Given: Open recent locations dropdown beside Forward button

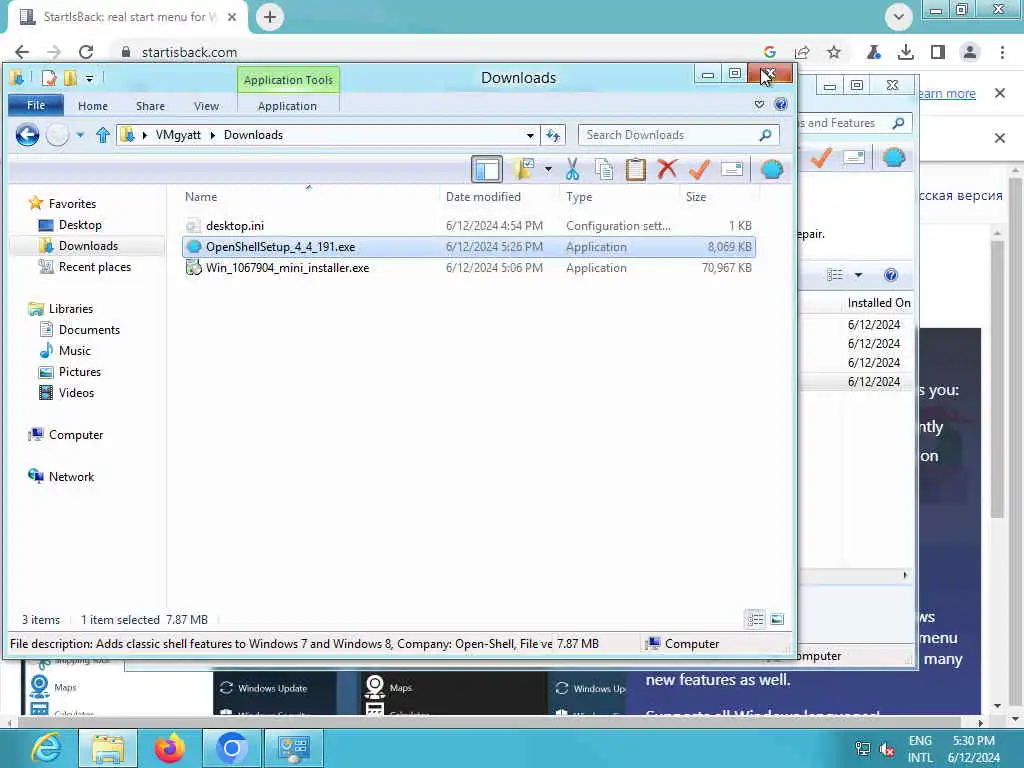Looking at the screenshot, I should 80,135.
